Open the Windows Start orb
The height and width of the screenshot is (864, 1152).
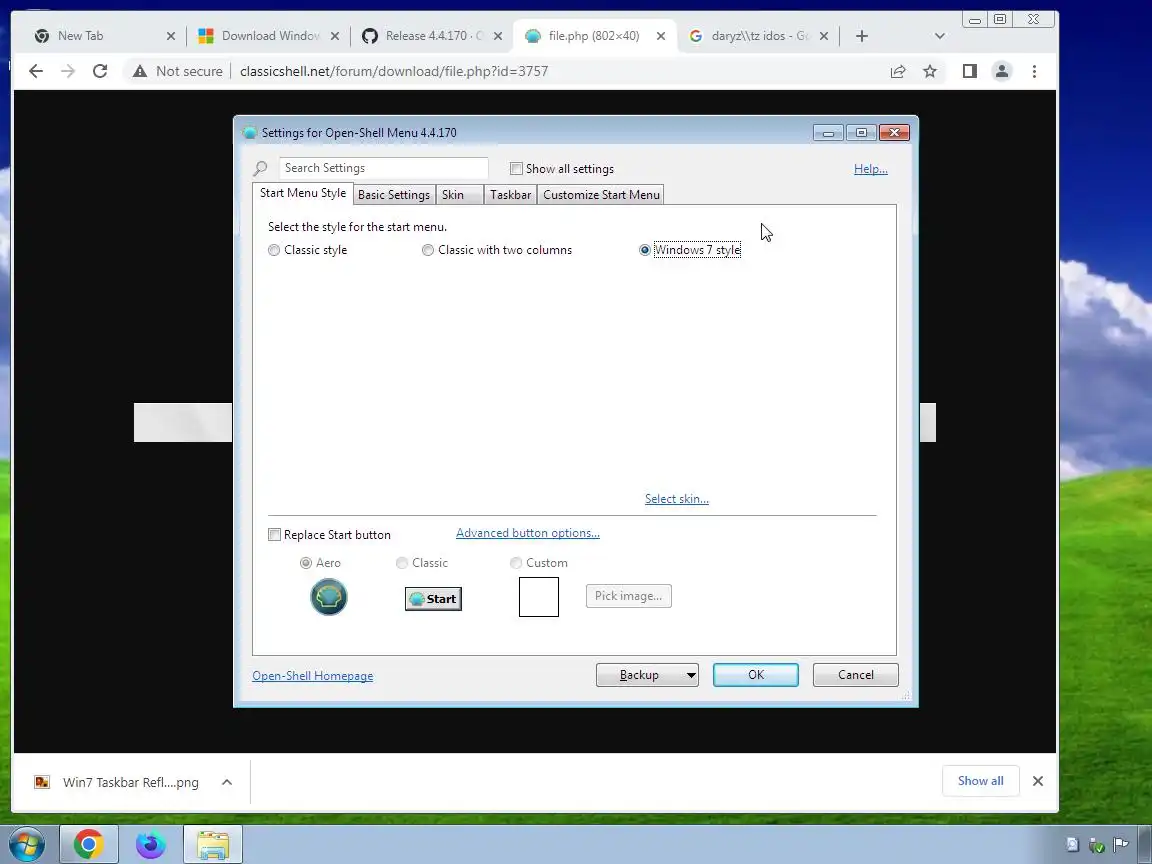tap(26, 845)
